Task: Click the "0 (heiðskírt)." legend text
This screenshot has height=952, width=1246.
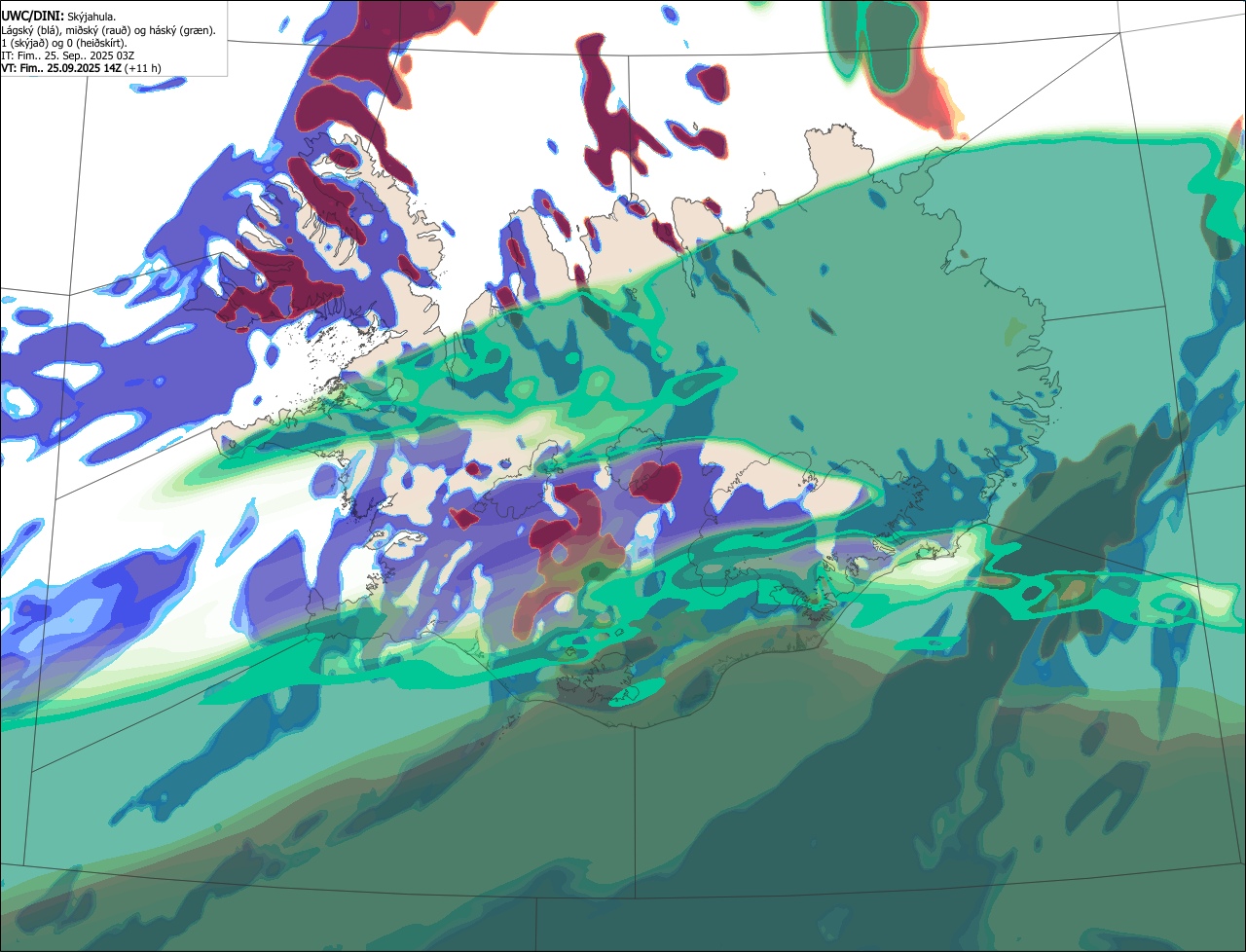Action: [96, 44]
